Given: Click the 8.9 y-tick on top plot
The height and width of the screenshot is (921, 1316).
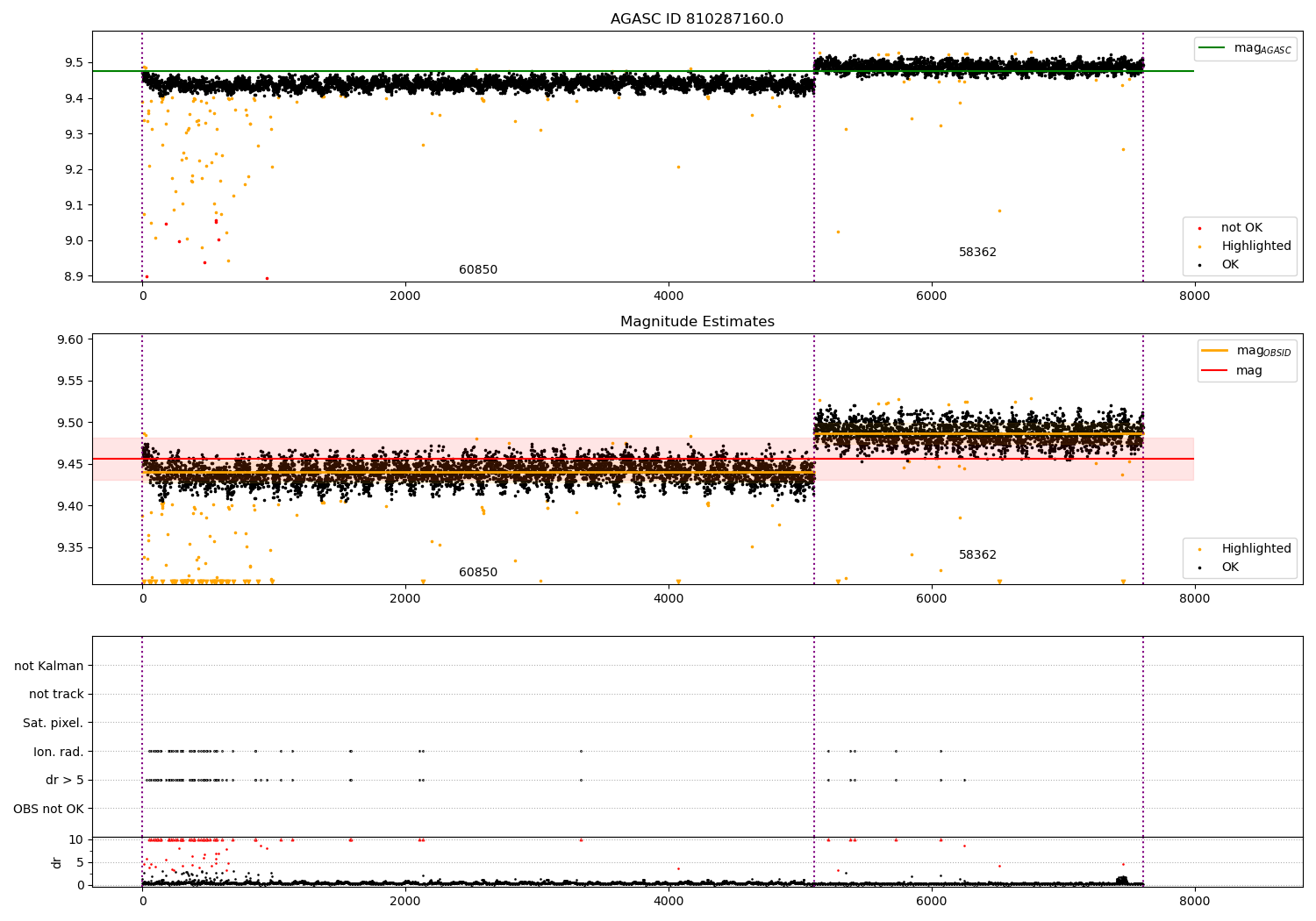Looking at the screenshot, I should point(74,276).
